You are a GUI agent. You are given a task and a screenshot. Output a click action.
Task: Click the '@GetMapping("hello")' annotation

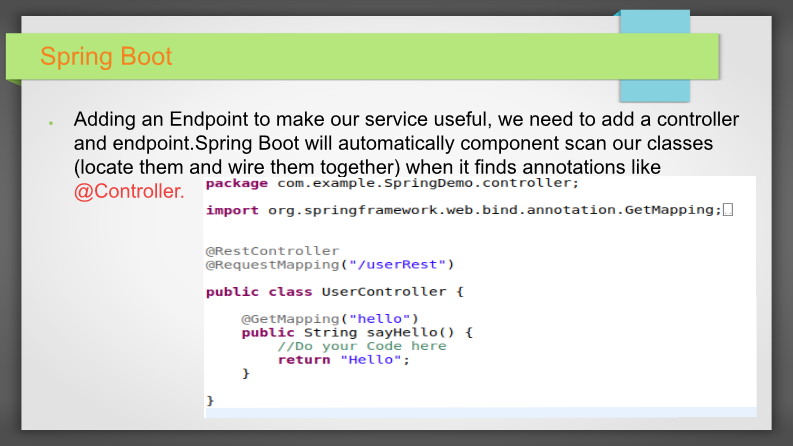click(330, 319)
